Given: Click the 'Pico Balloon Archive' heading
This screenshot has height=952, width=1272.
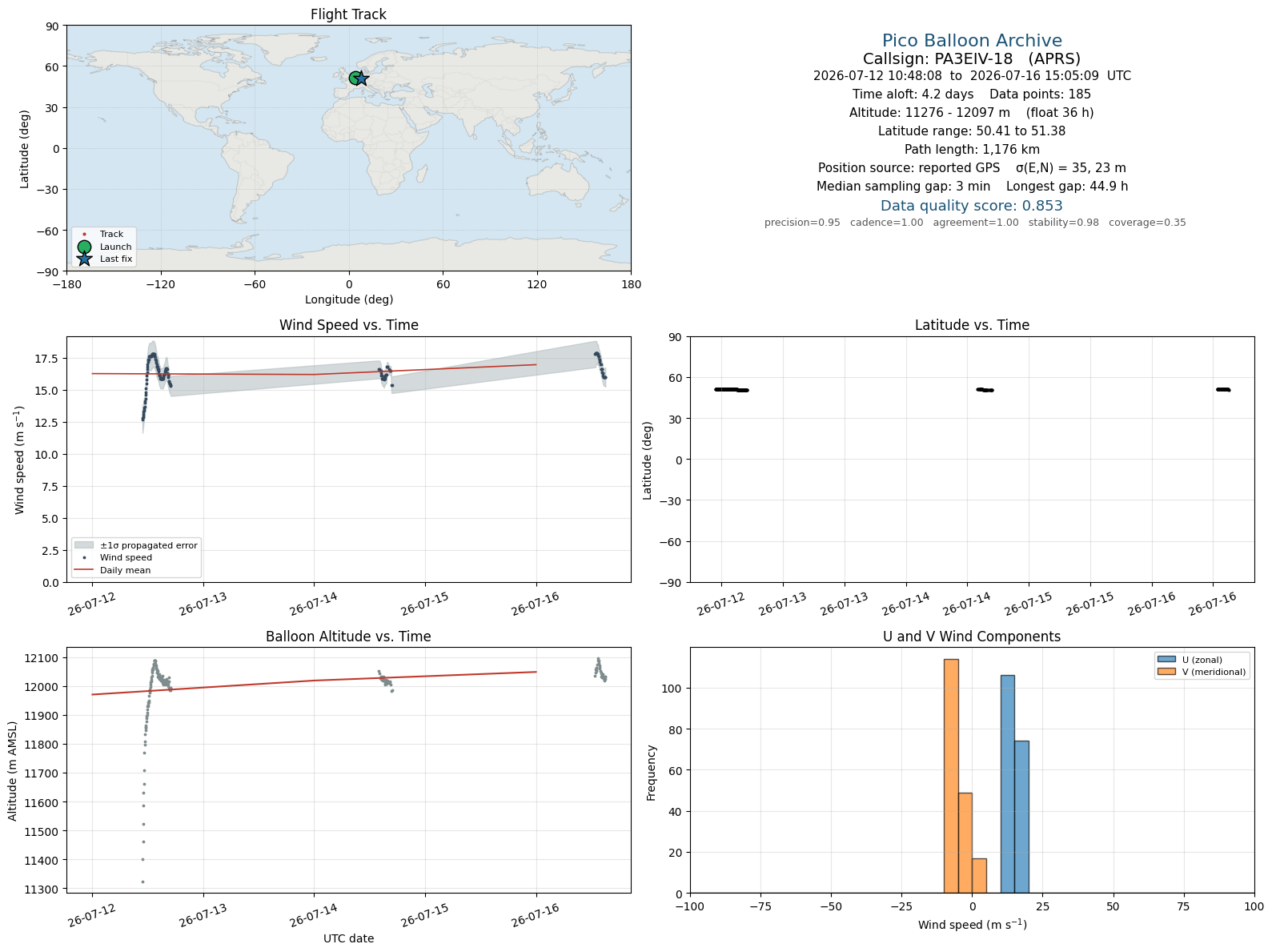Looking at the screenshot, I should (972, 41).
